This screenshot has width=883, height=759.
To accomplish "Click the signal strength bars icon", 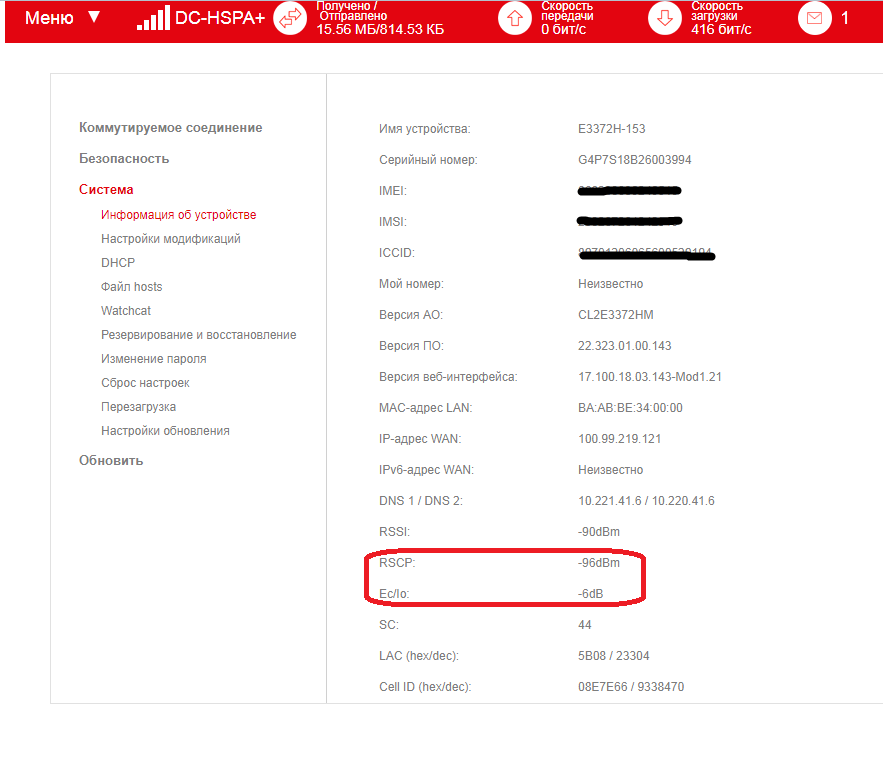I will point(153,18).
